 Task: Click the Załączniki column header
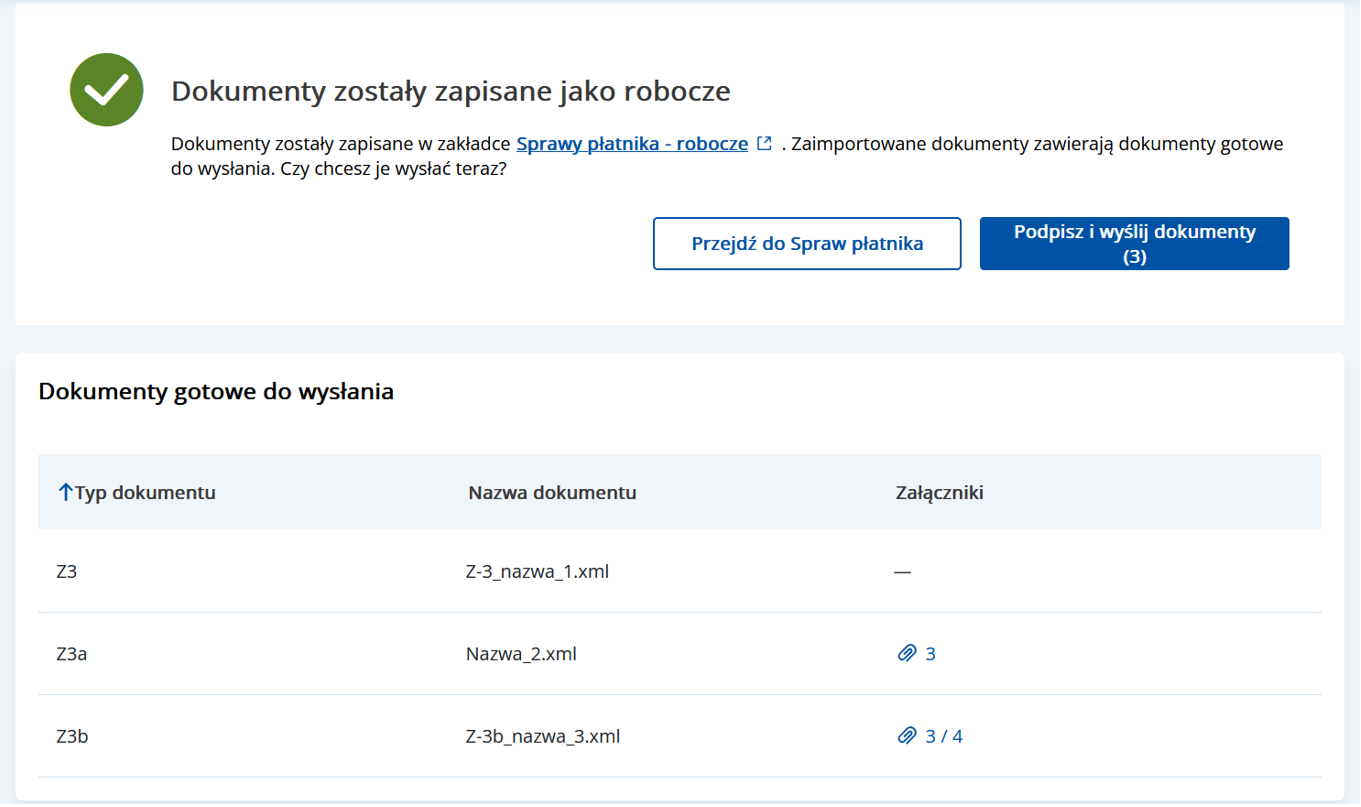[936, 492]
